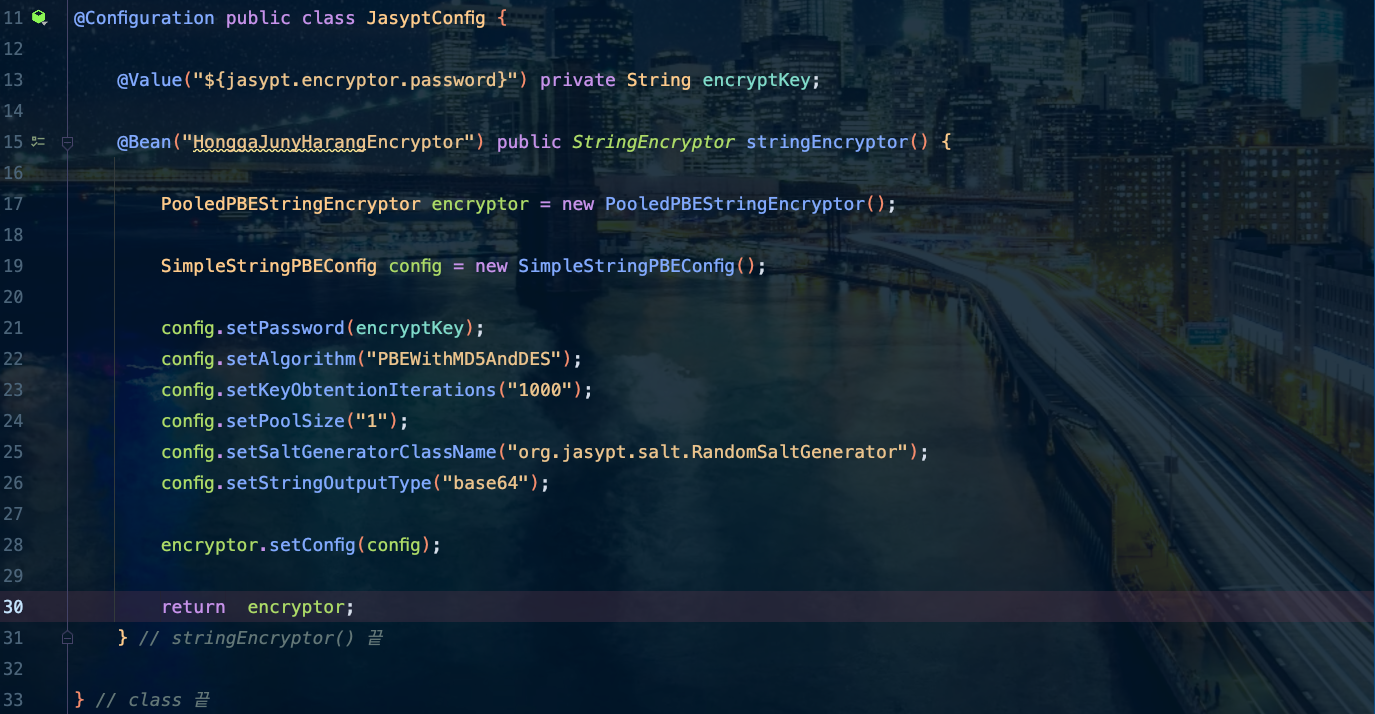Collapse the stringEncryptor method via line 15 fold marker
The width and height of the screenshot is (1375, 714).
point(67,142)
